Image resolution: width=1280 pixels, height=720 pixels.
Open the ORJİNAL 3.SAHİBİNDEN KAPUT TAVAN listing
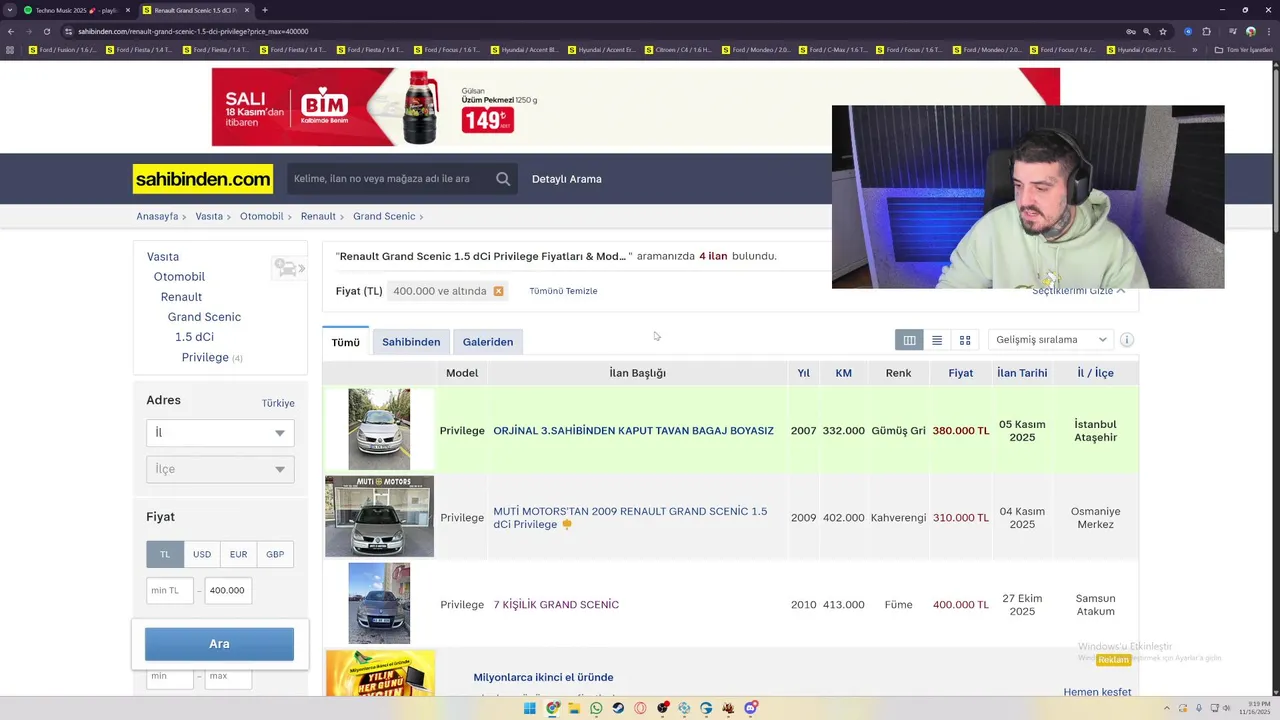tap(633, 431)
